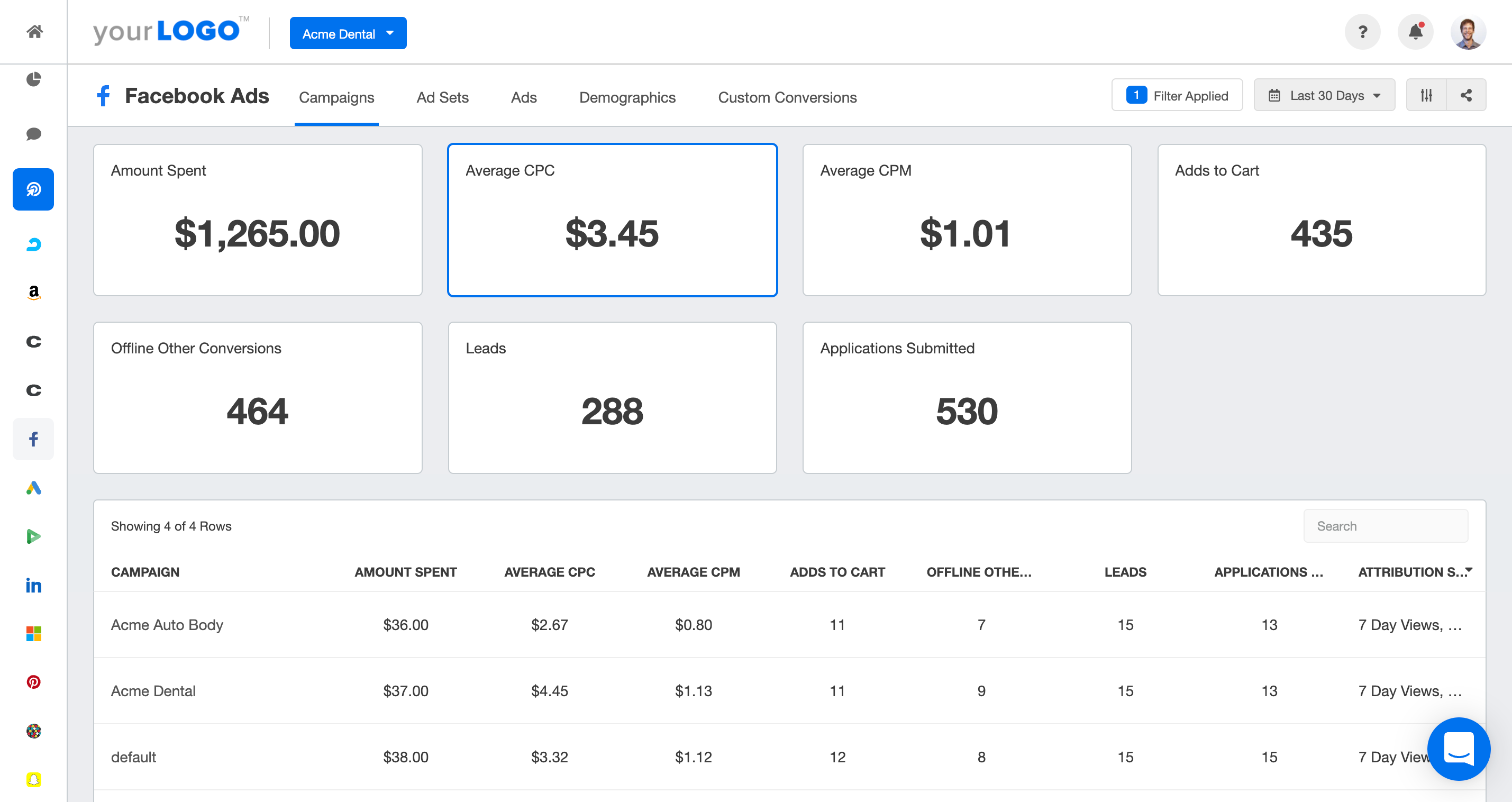Open the Google Ads sidebar icon

(x=33, y=488)
